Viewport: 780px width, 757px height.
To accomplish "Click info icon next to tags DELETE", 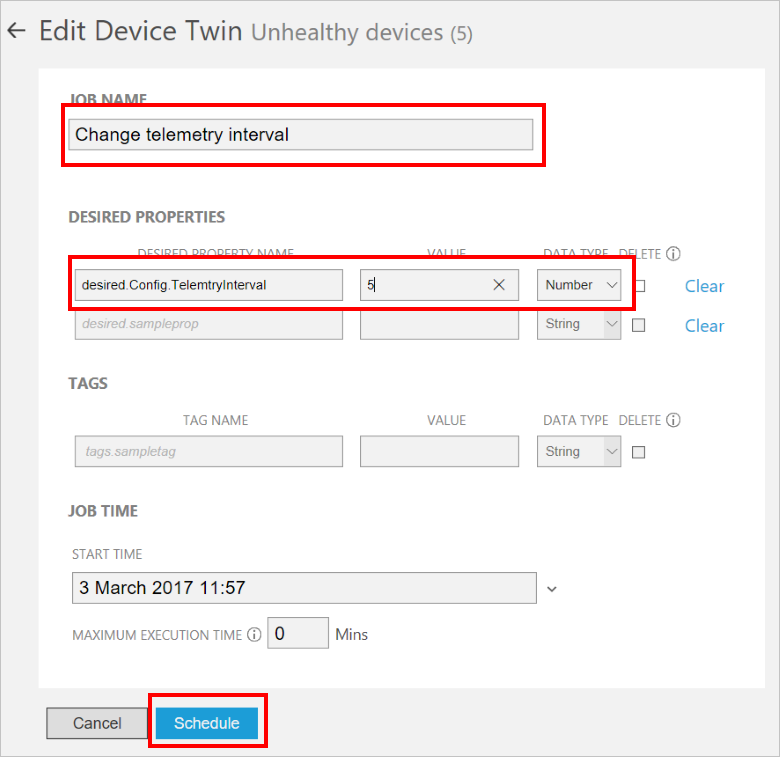I will pyautogui.click(x=674, y=420).
